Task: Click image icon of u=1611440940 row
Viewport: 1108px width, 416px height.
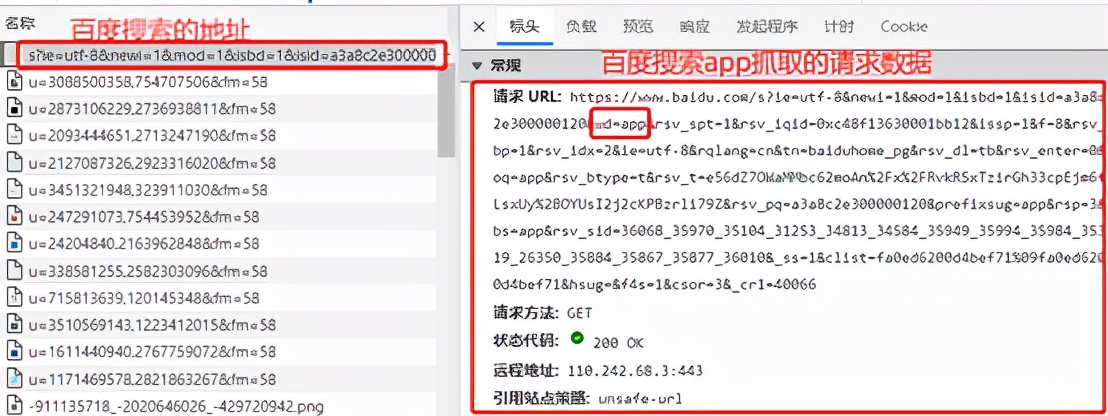Action: point(14,351)
